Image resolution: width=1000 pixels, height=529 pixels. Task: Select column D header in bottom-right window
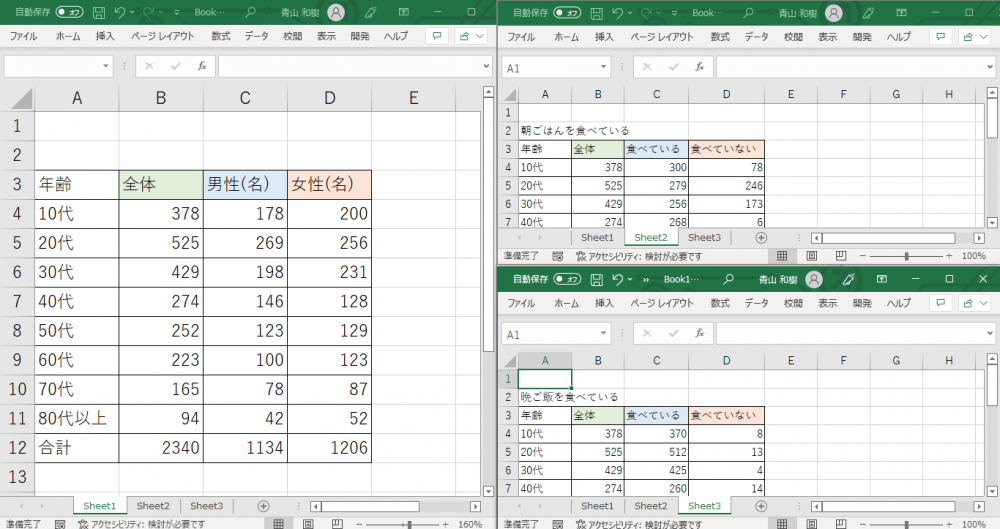pyautogui.click(x=726, y=361)
